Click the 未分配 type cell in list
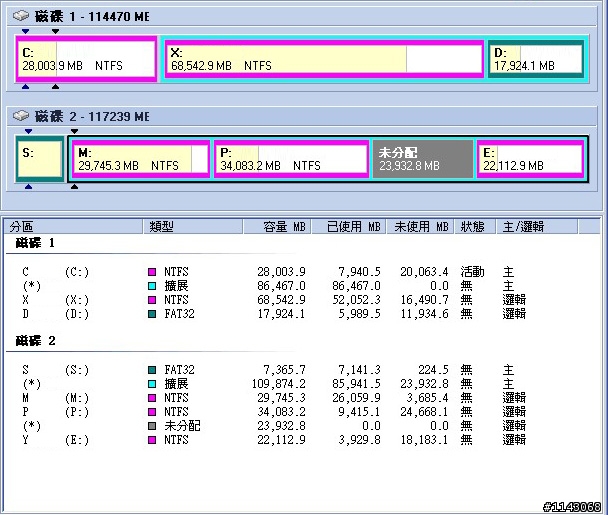608x515 pixels. pos(182,426)
